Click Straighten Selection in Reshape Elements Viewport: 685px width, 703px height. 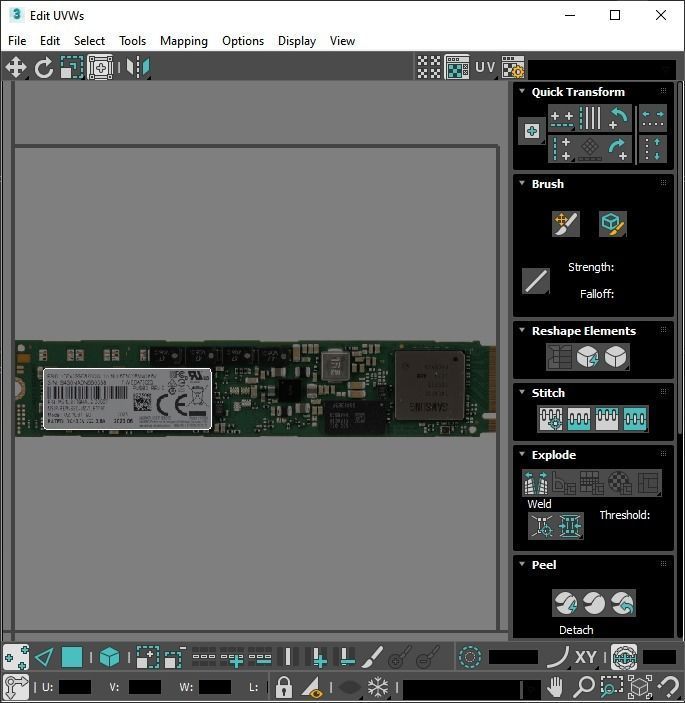tap(559, 357)
